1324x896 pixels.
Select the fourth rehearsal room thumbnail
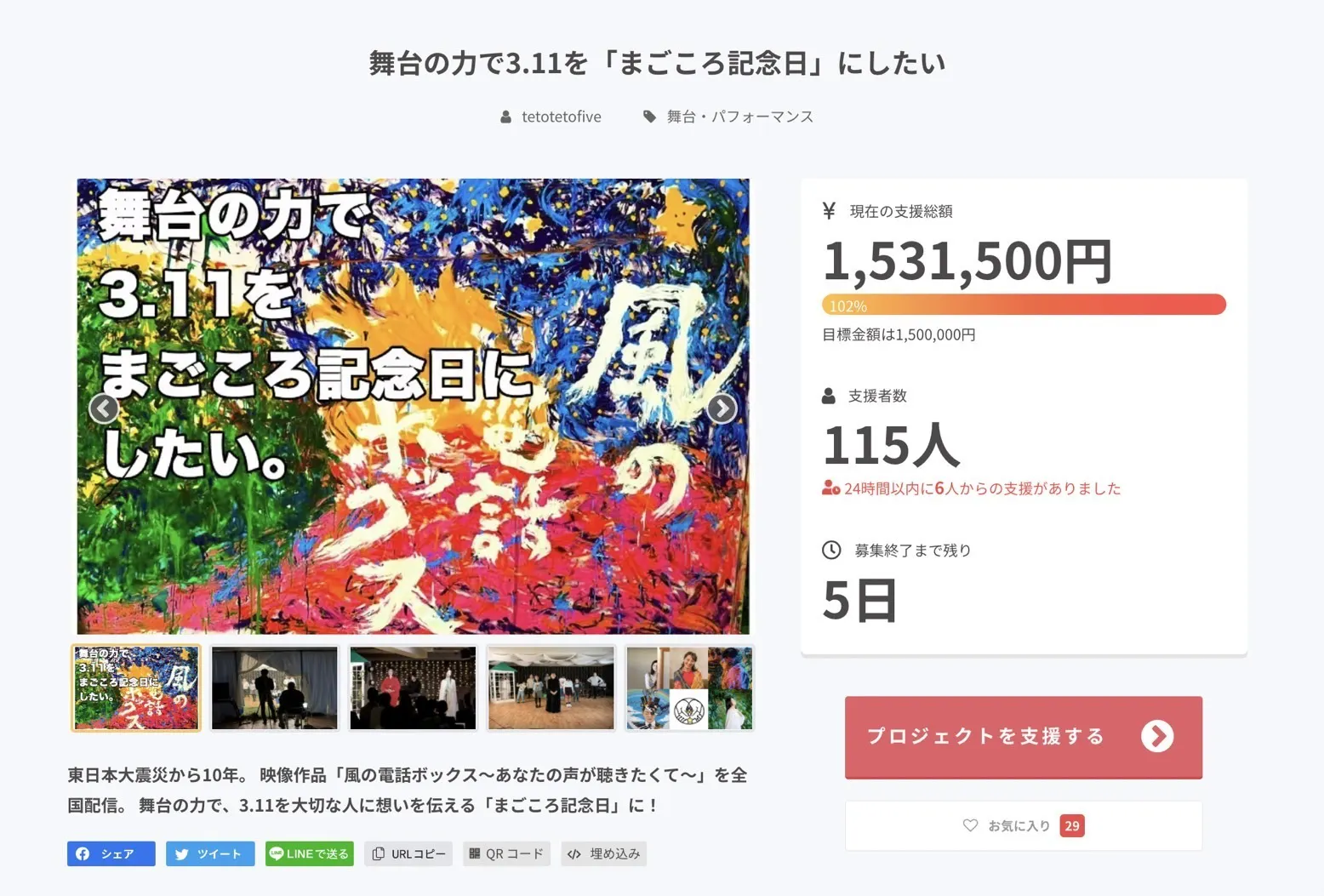[x=551, y=688]
